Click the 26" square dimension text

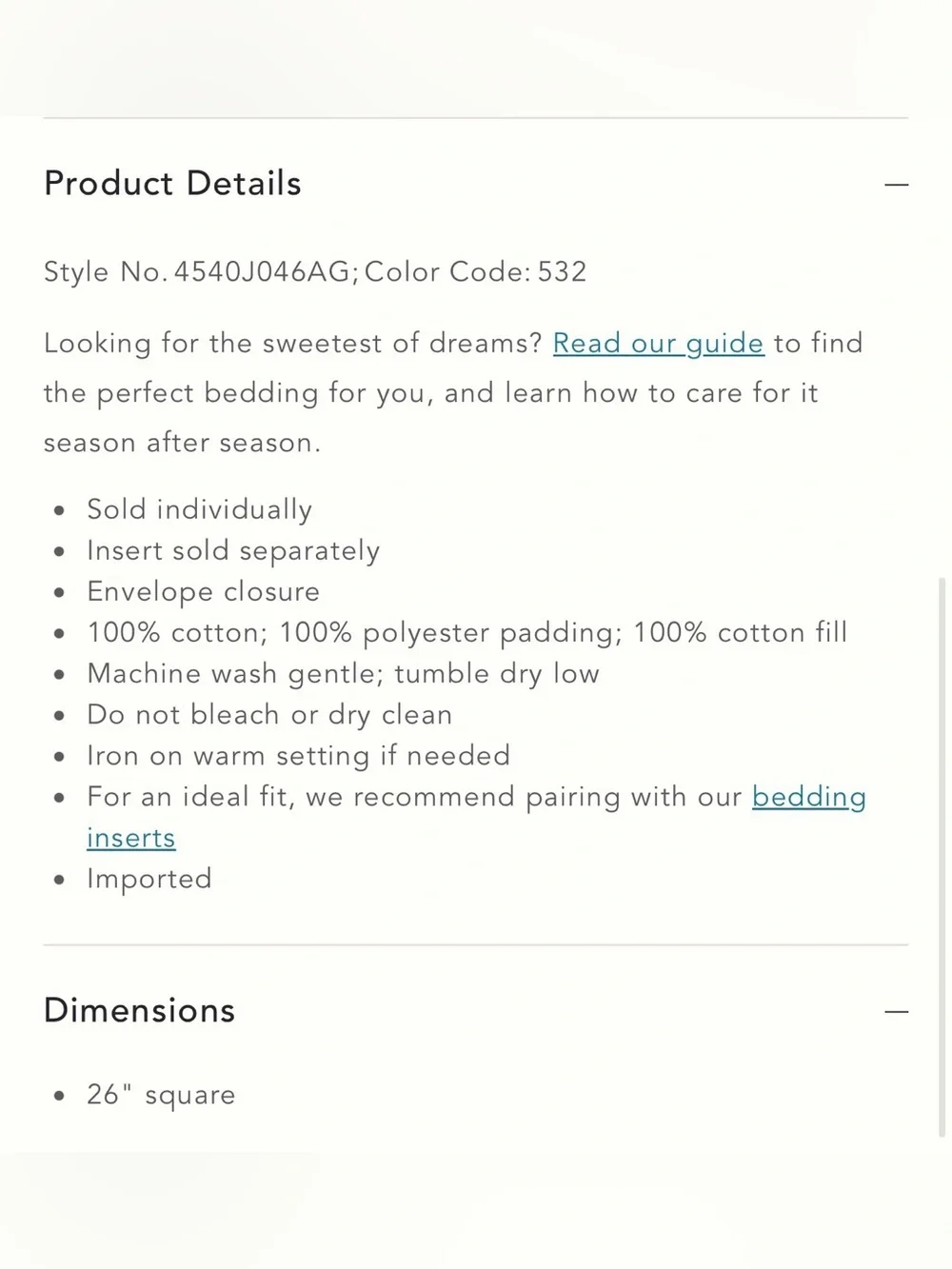(161, 1095)
